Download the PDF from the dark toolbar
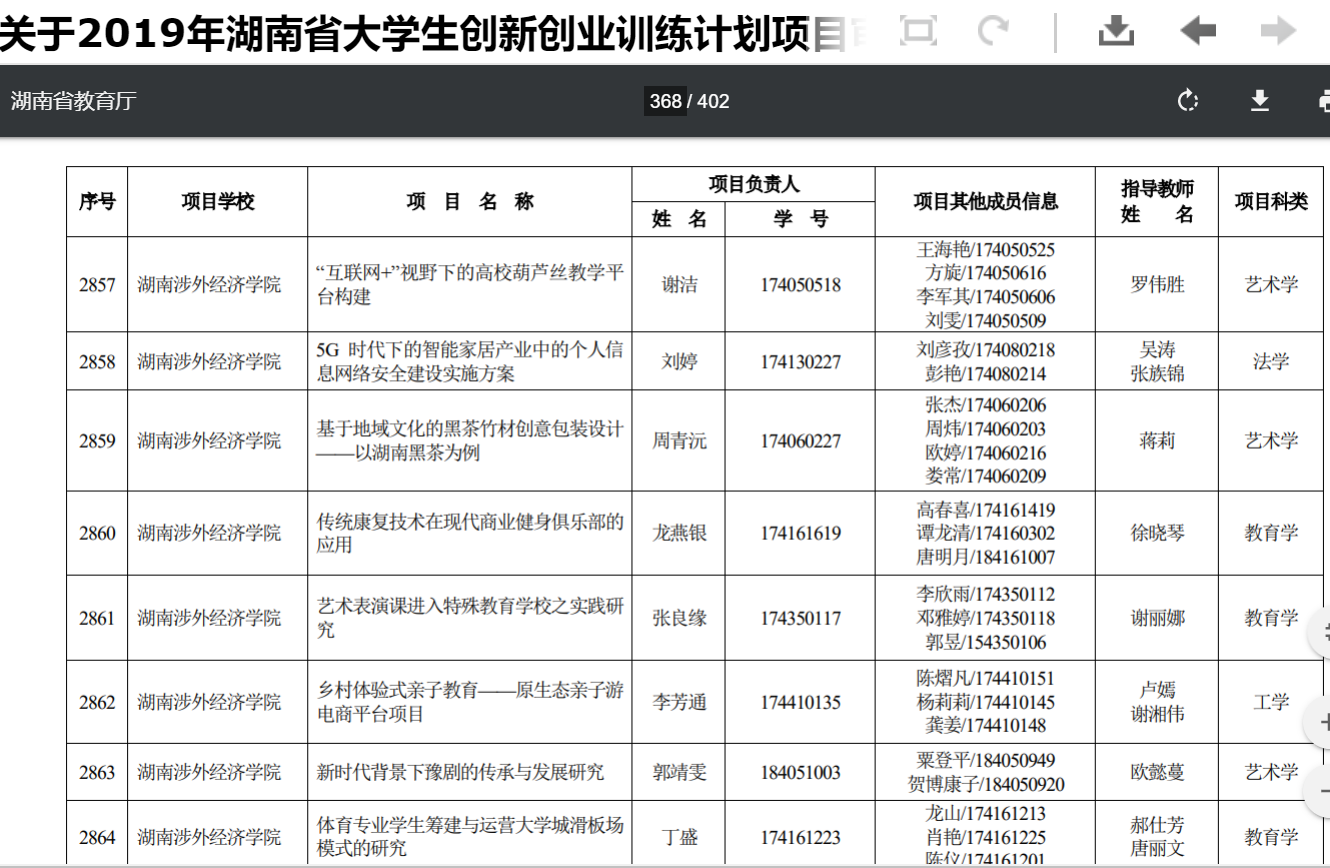 (1260, 100)
